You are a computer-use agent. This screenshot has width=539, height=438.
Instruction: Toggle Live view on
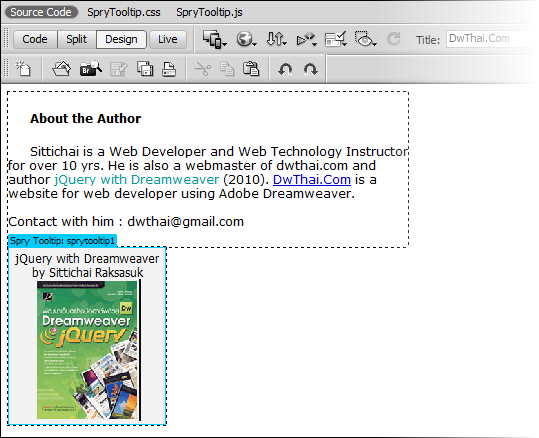(168, 39)
